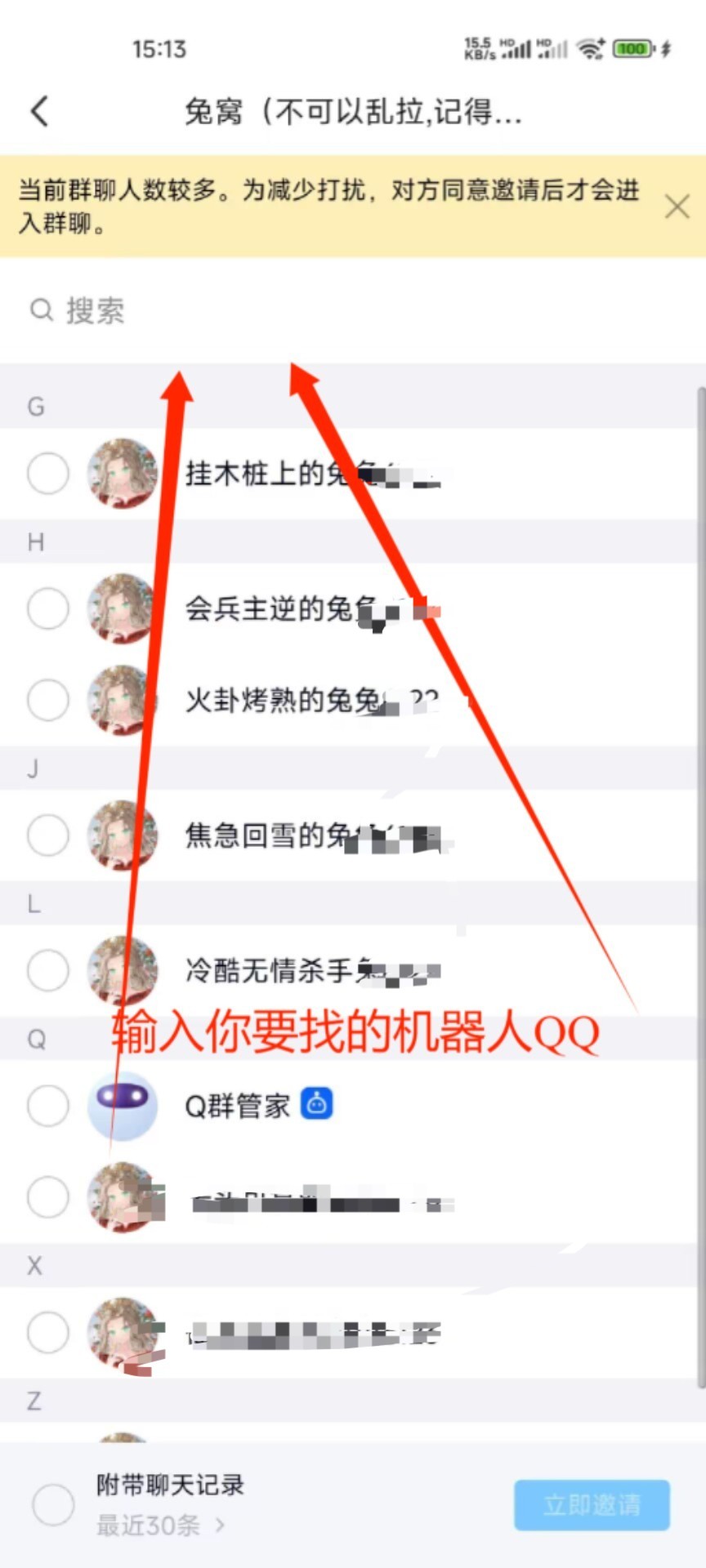Tap the 立即邀请 button
The width and height of the screenshot is (706, 1568).
[592, 1504]
